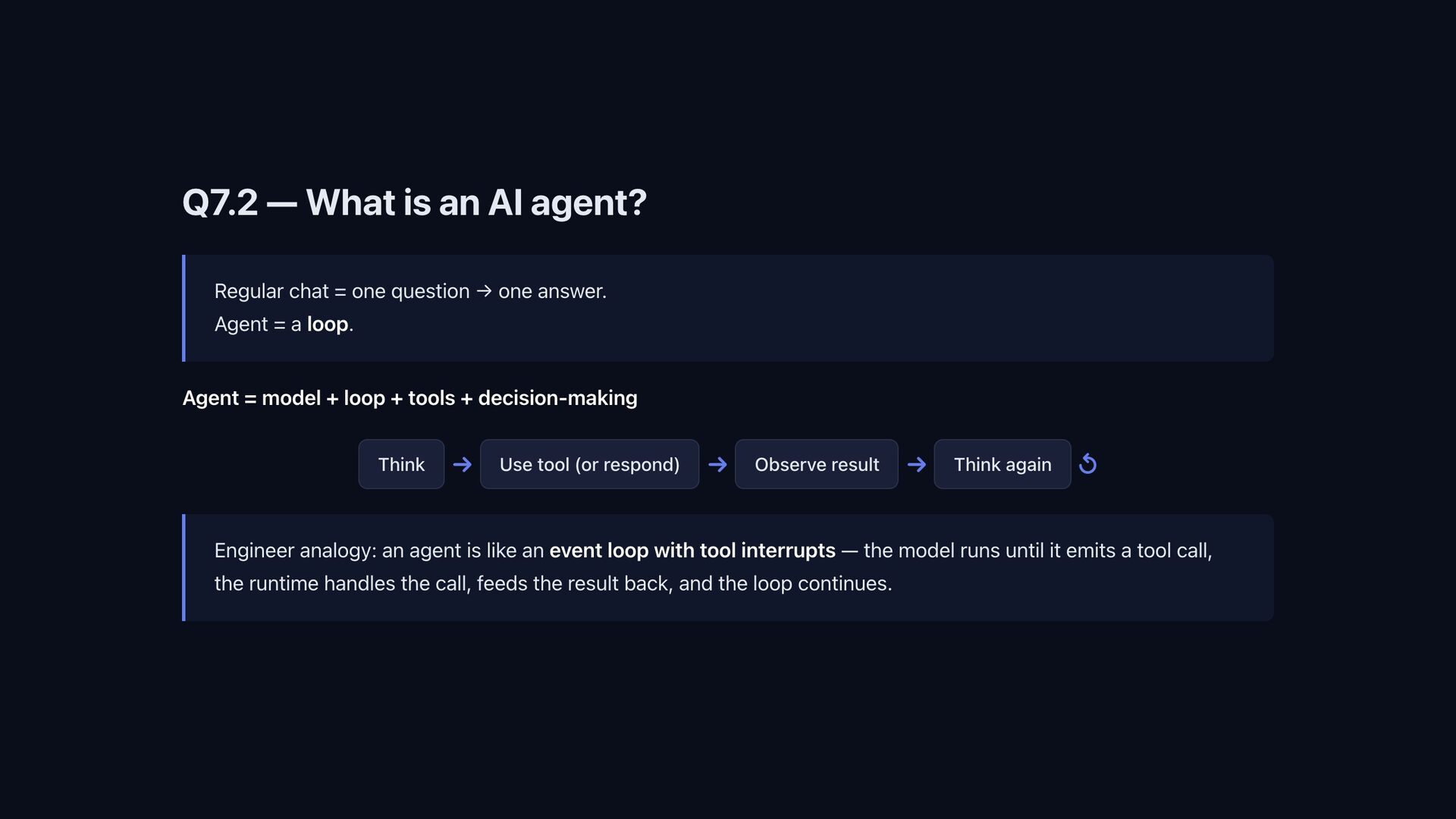Click the Agent = a loop line
Screen dimensions: 1456x819
pos(284,324)
